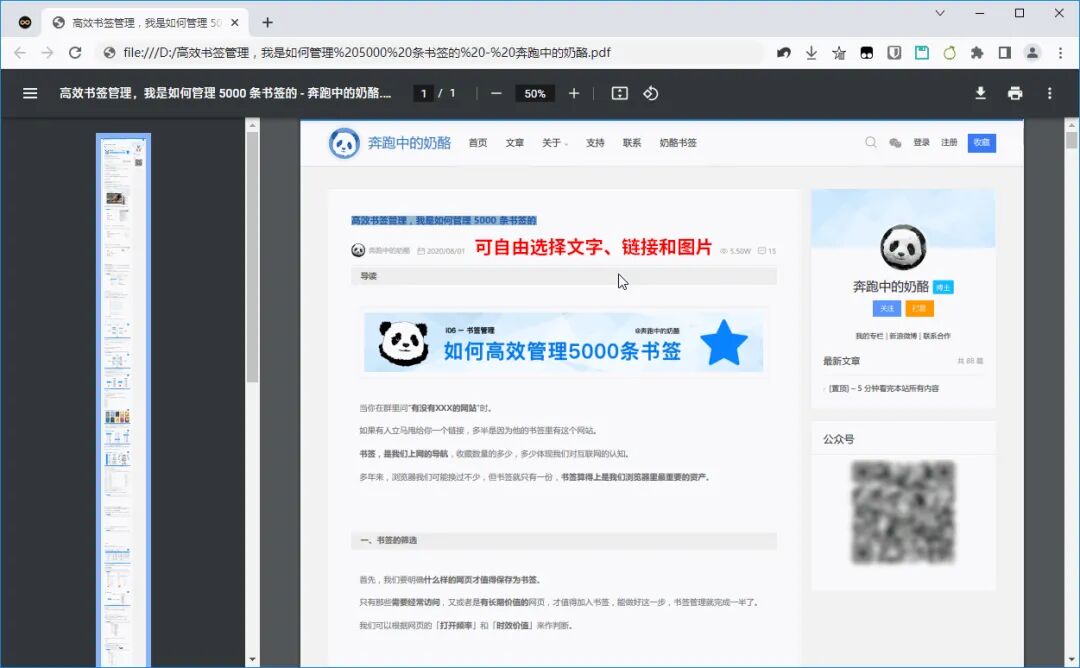The height and width of the screenshot is (668, 1080).
Task: Open the Chrome three-dot menu
Action: tap(1060, 53)
